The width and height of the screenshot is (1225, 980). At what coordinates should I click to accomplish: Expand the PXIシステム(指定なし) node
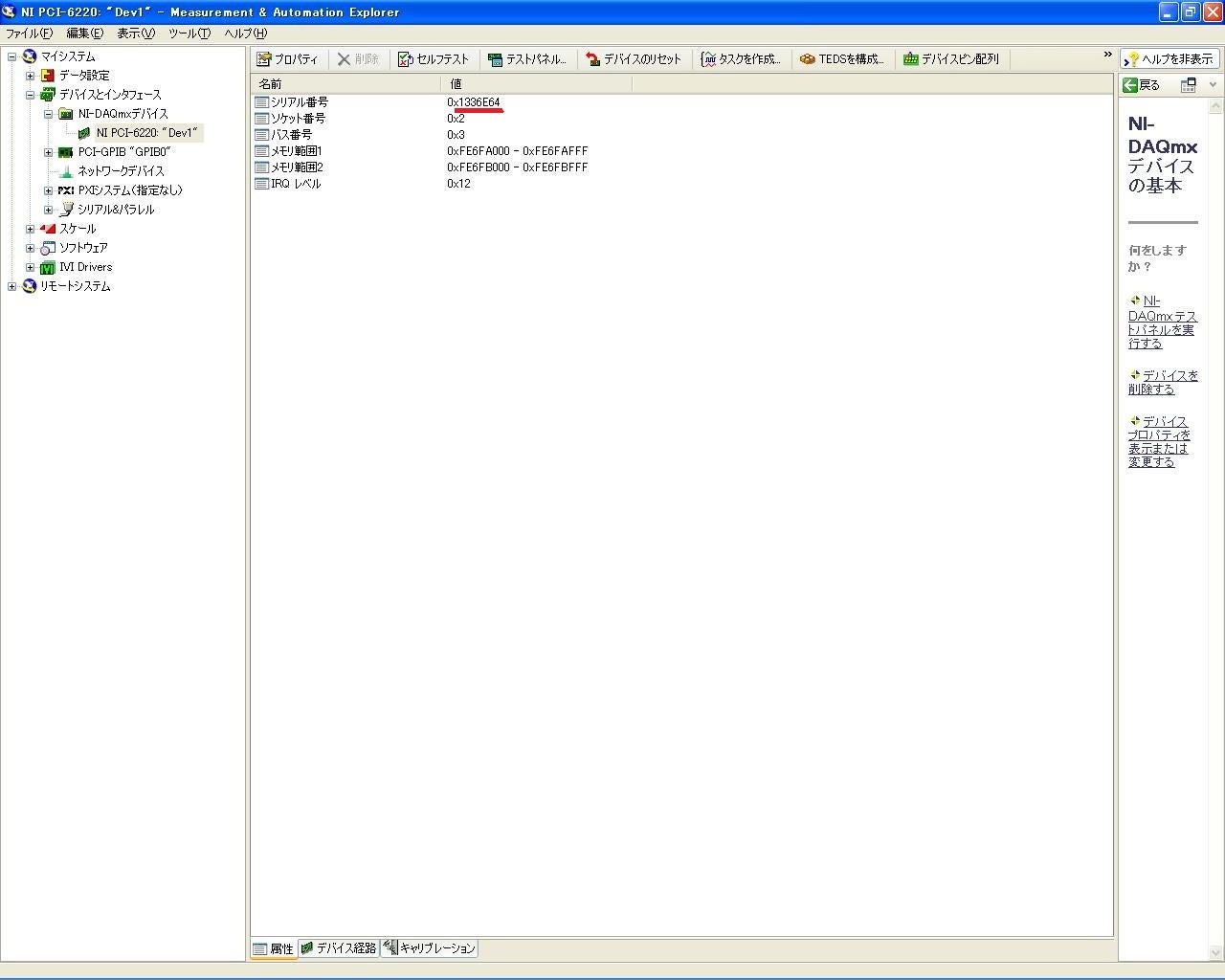48,190
